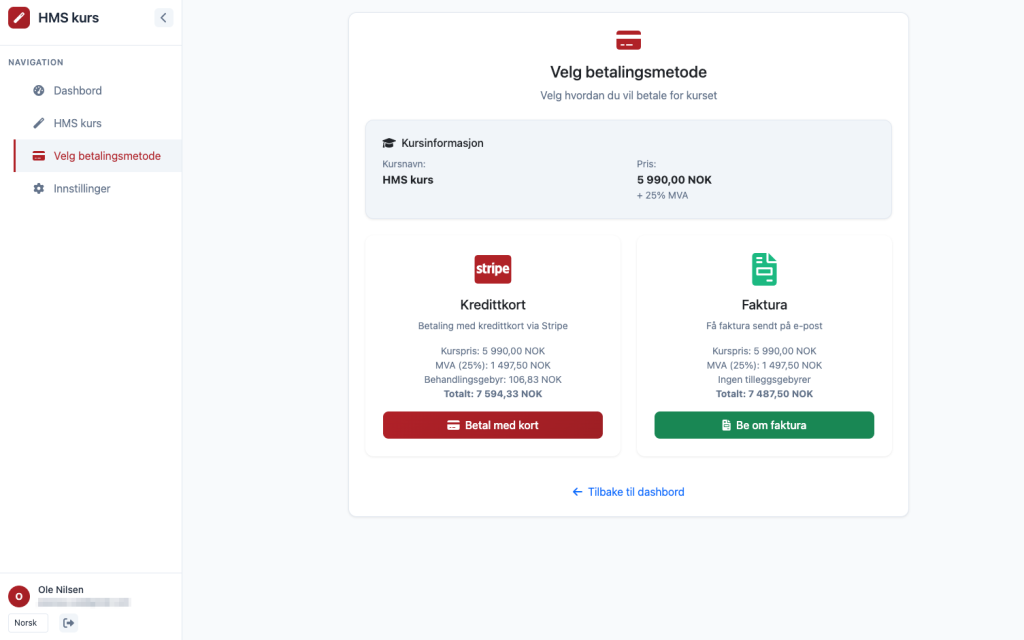Click the Ole Nilsen user avatar

pyautogui.click(x=19, y=596)
